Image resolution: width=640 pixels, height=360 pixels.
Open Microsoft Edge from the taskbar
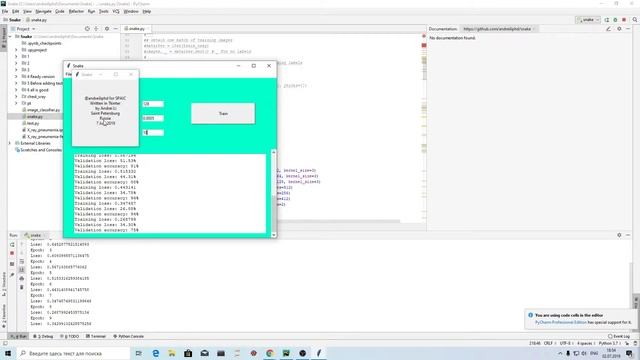coord(156,353)
